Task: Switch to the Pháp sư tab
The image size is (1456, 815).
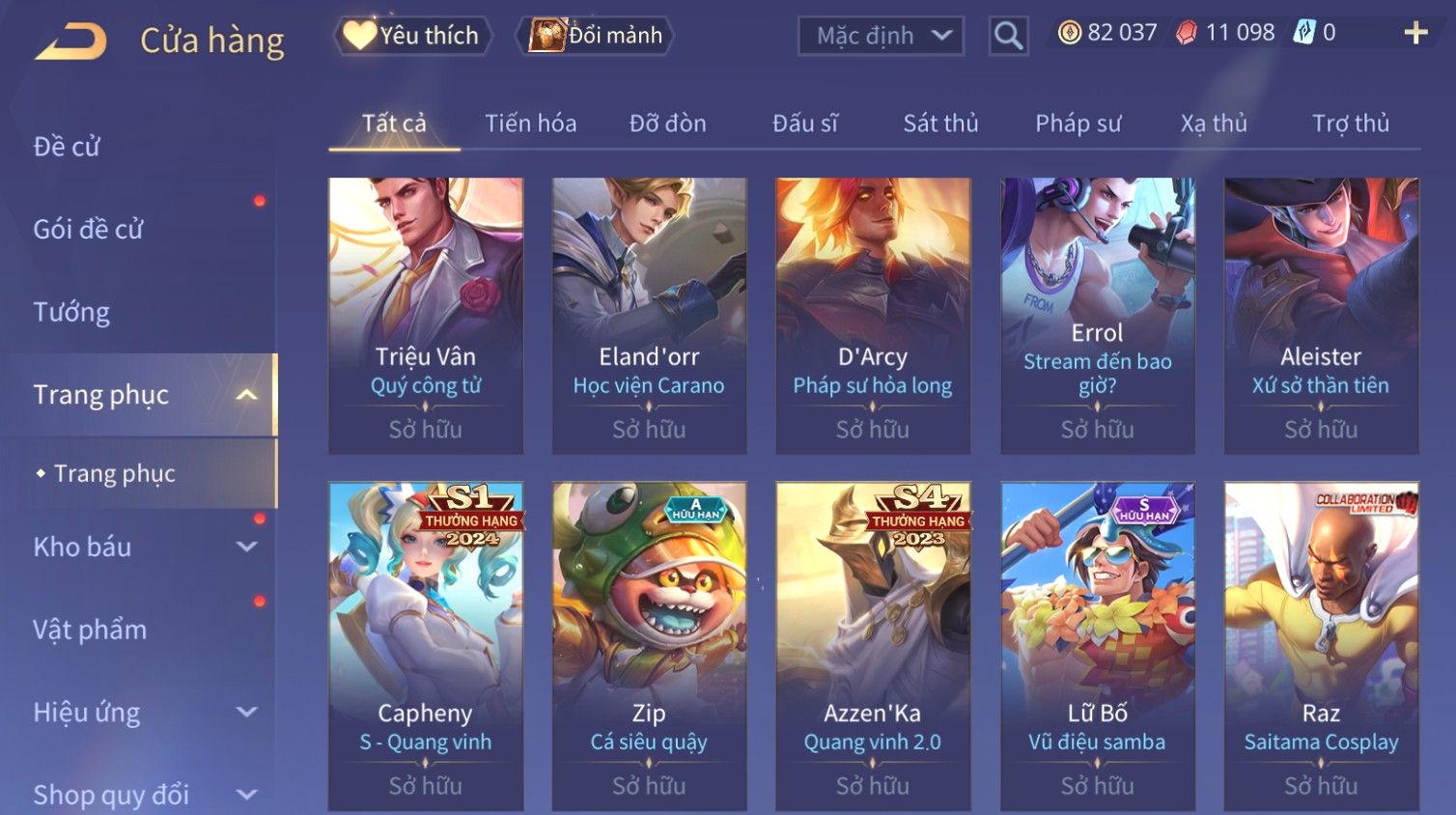Action: (x=1078, y=124)
